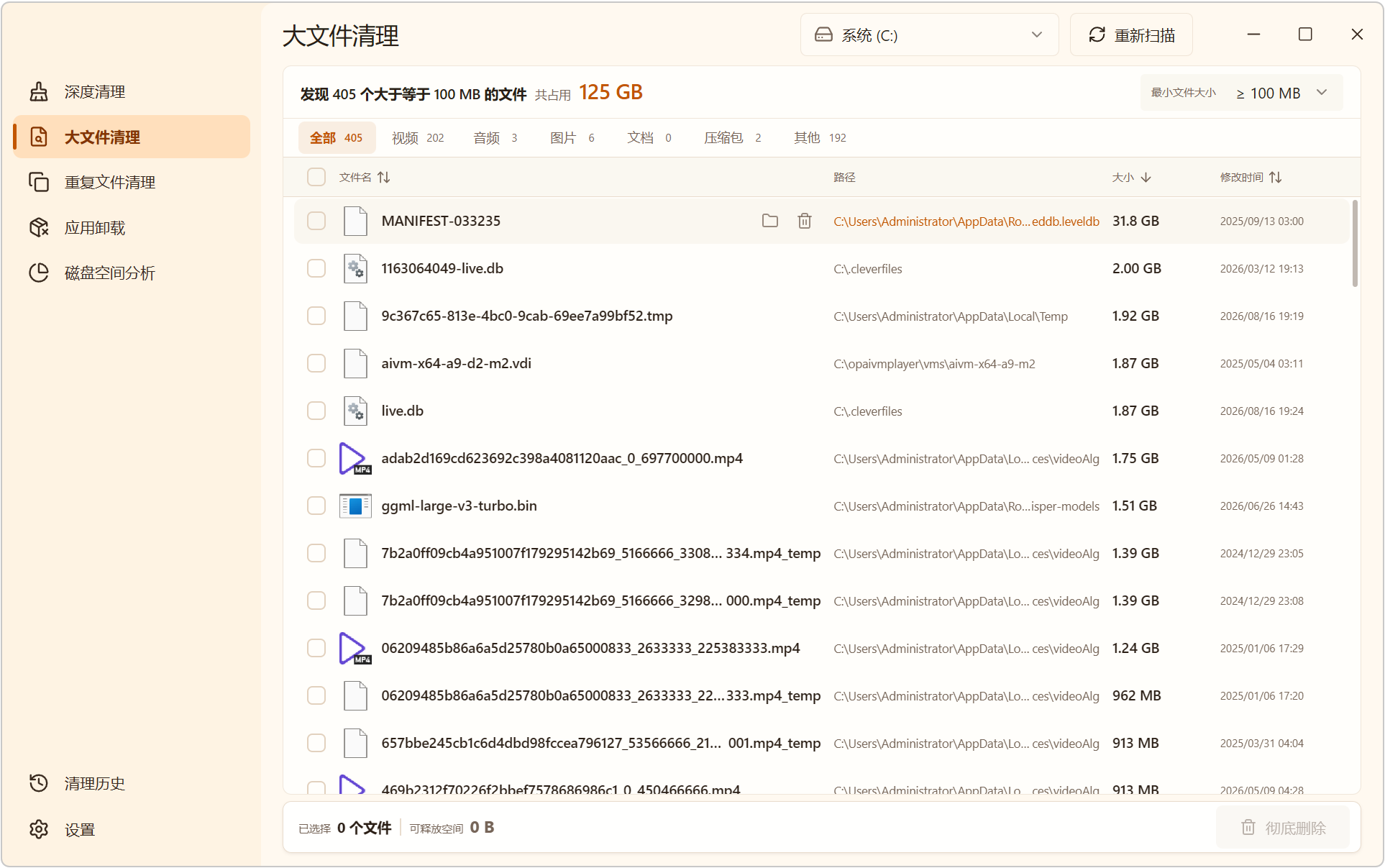The height and width of the screenshot is (868, 1385).
Task: Select file name ggml-large-v3-turbo.bin
Action: (x=459, y=506)
